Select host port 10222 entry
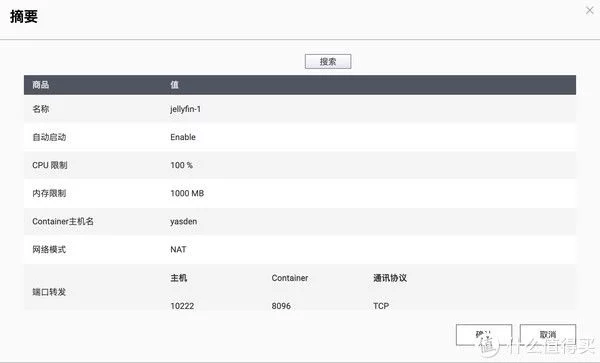Image resolution: width=600 pixels, height=363 pixels. pos(182,306)
